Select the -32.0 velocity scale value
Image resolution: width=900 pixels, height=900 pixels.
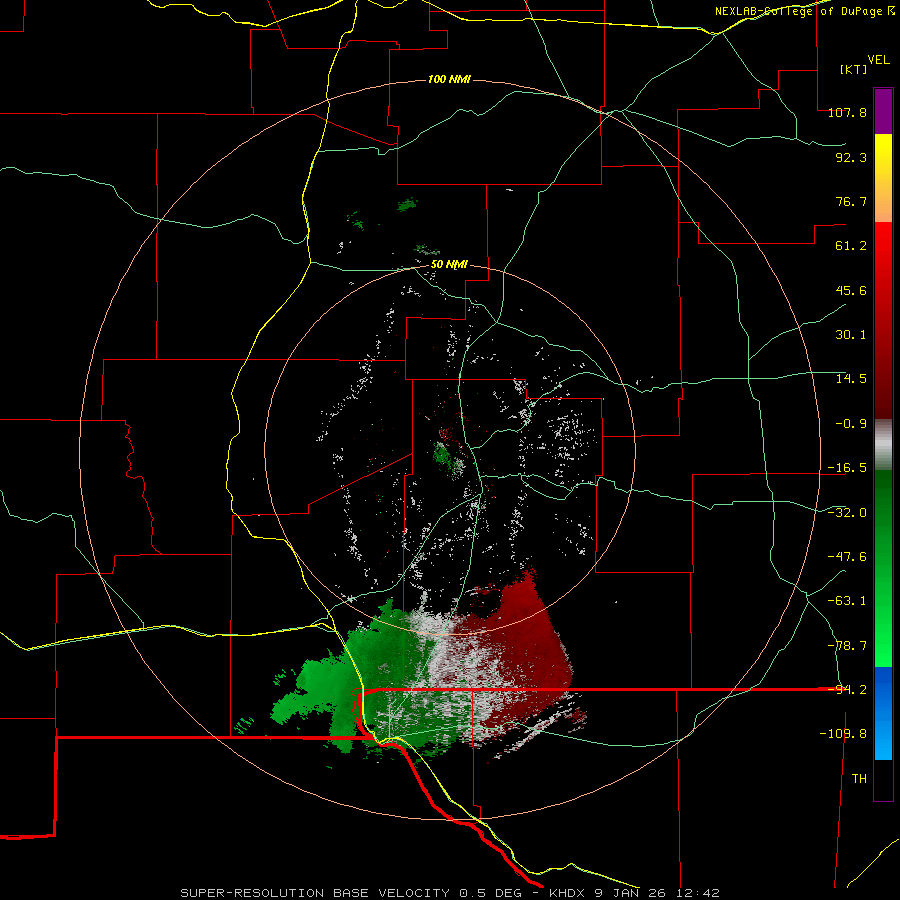click(x=847, y=513)
